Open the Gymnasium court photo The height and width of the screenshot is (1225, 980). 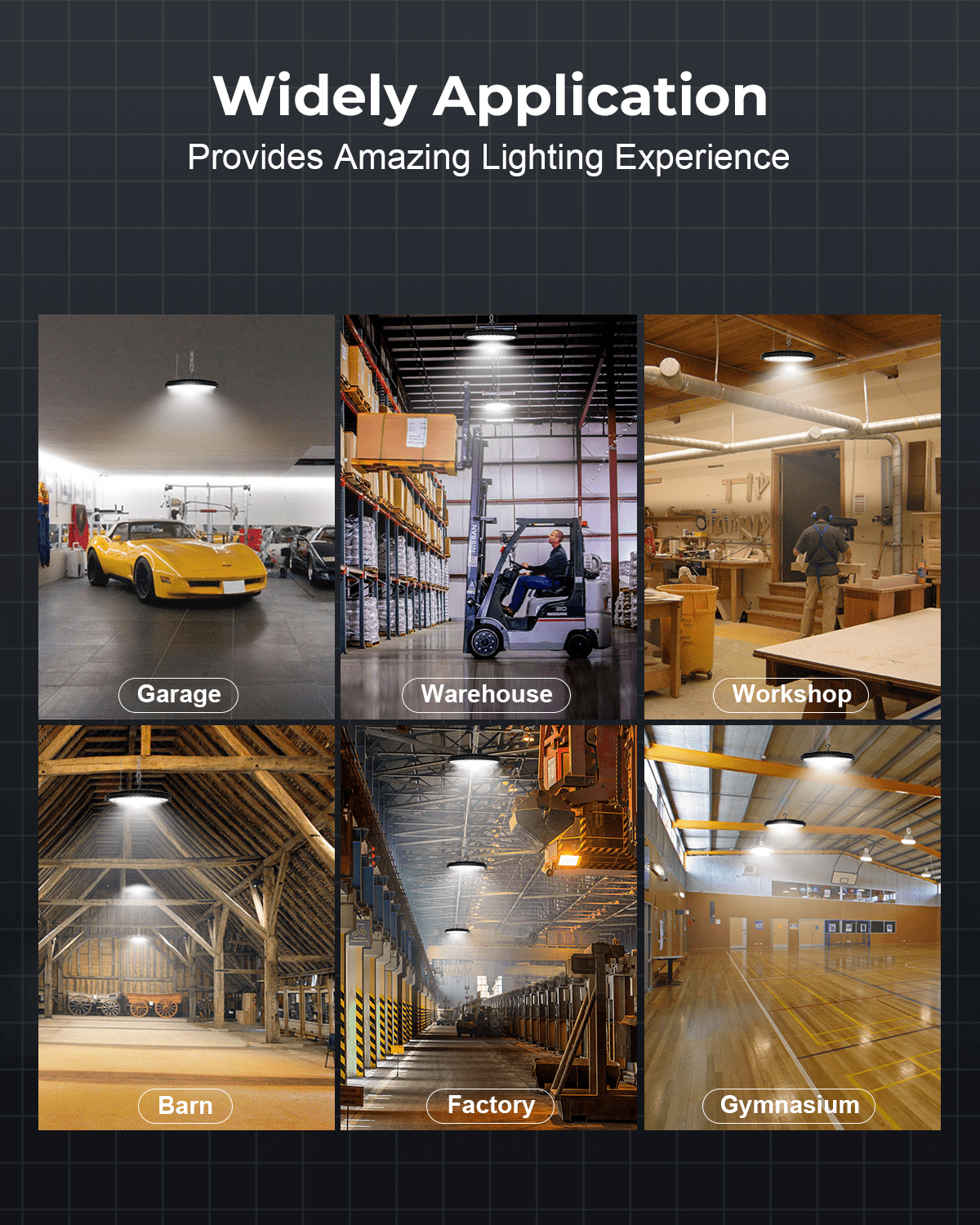click(792, 928)
